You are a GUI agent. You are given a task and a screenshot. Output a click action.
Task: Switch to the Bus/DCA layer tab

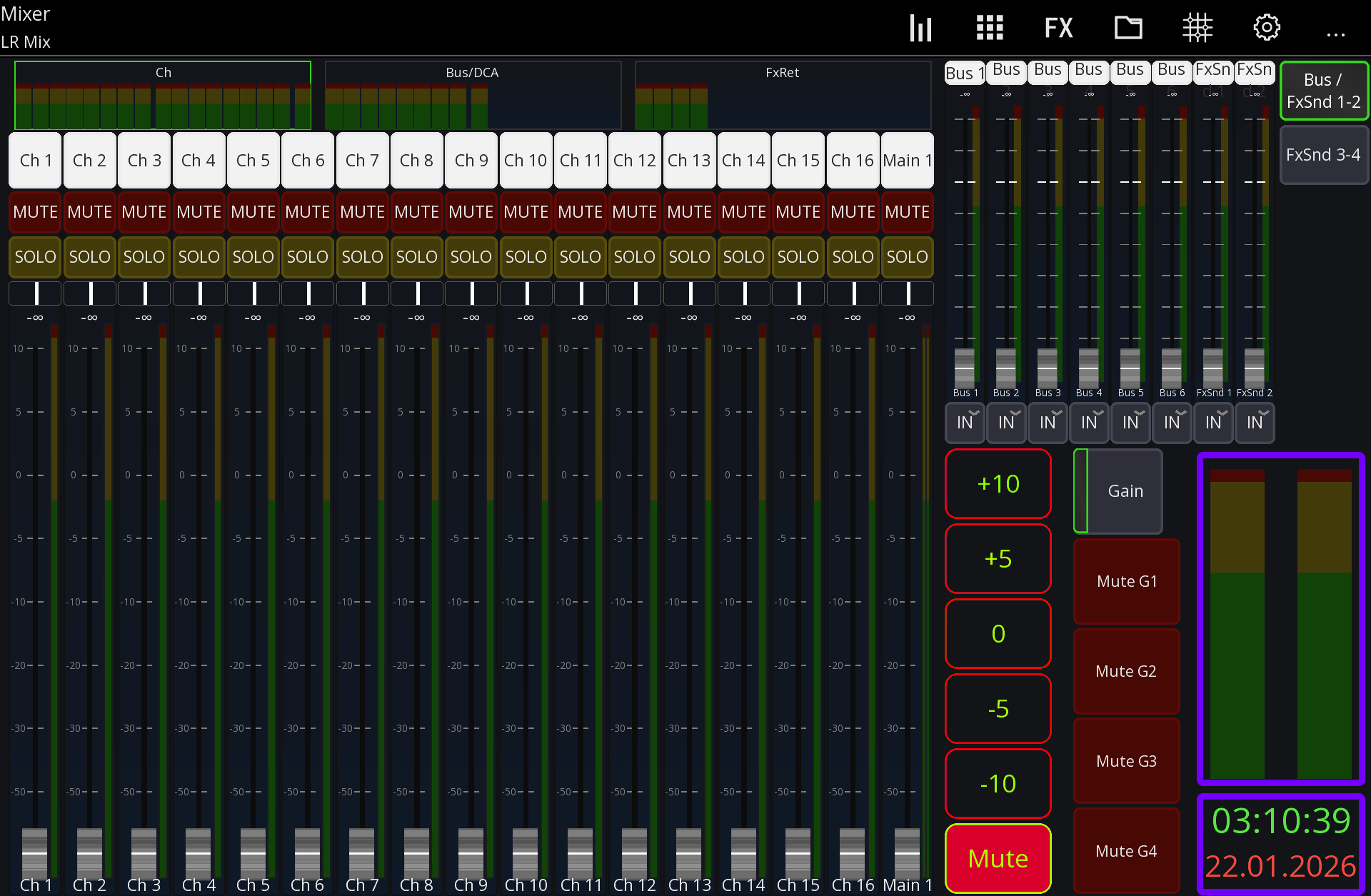(473, 95)
